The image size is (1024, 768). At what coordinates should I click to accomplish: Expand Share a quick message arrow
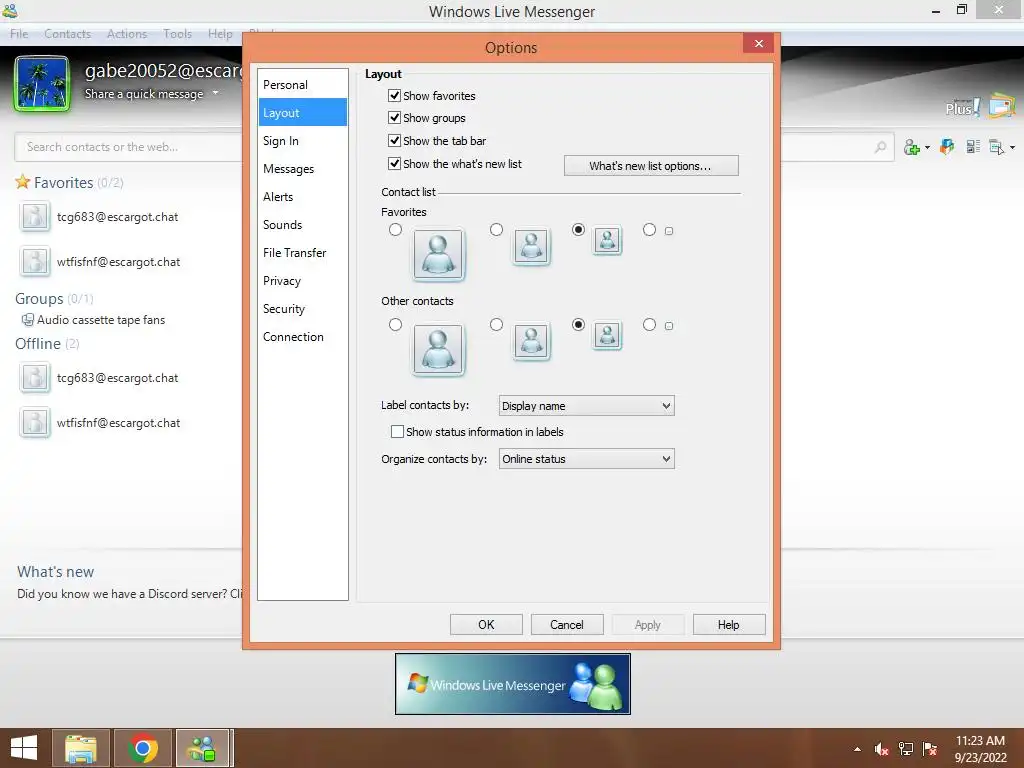[216, 93]
